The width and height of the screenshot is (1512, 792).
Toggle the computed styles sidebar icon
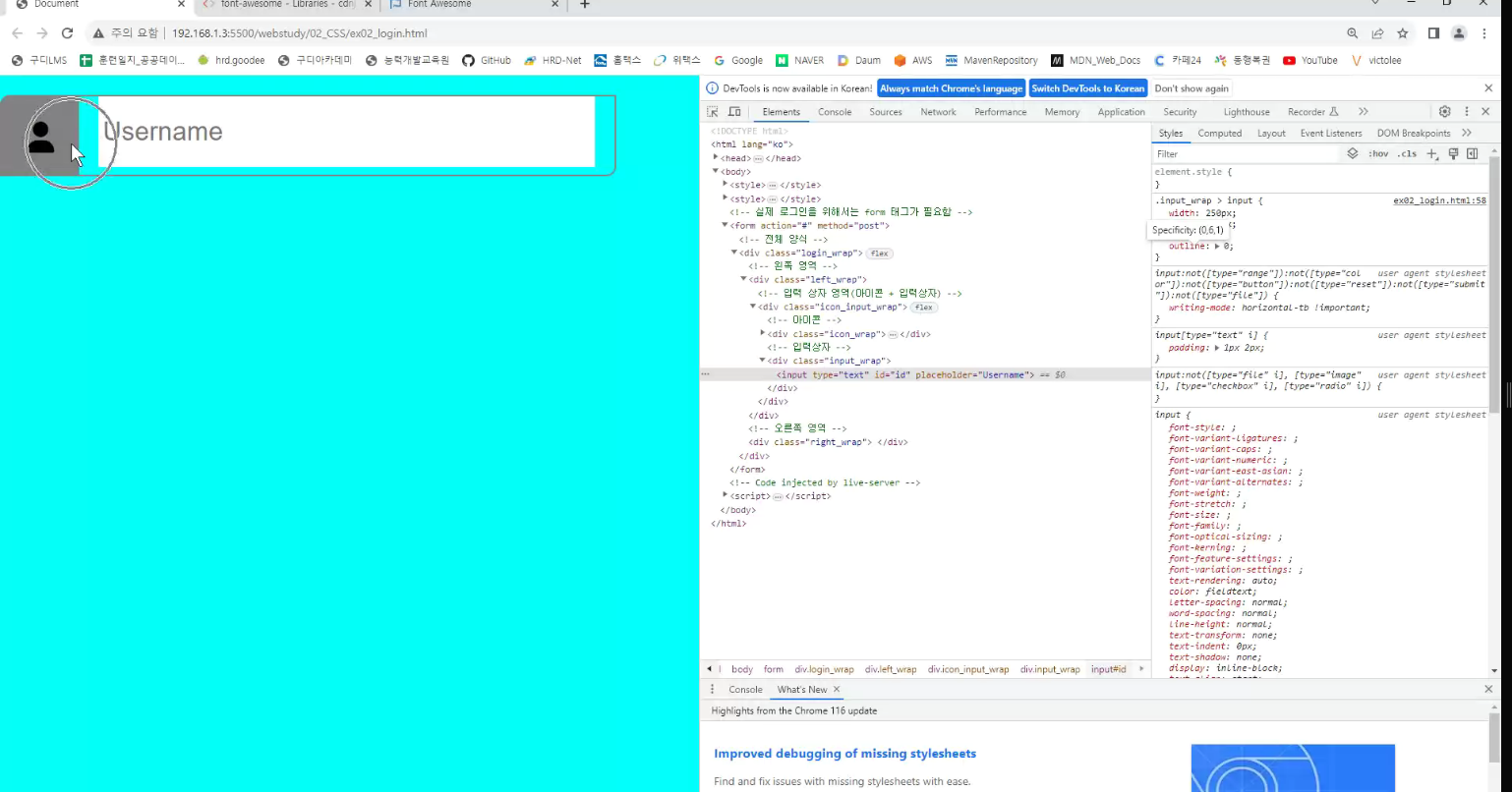point(1473,153)
